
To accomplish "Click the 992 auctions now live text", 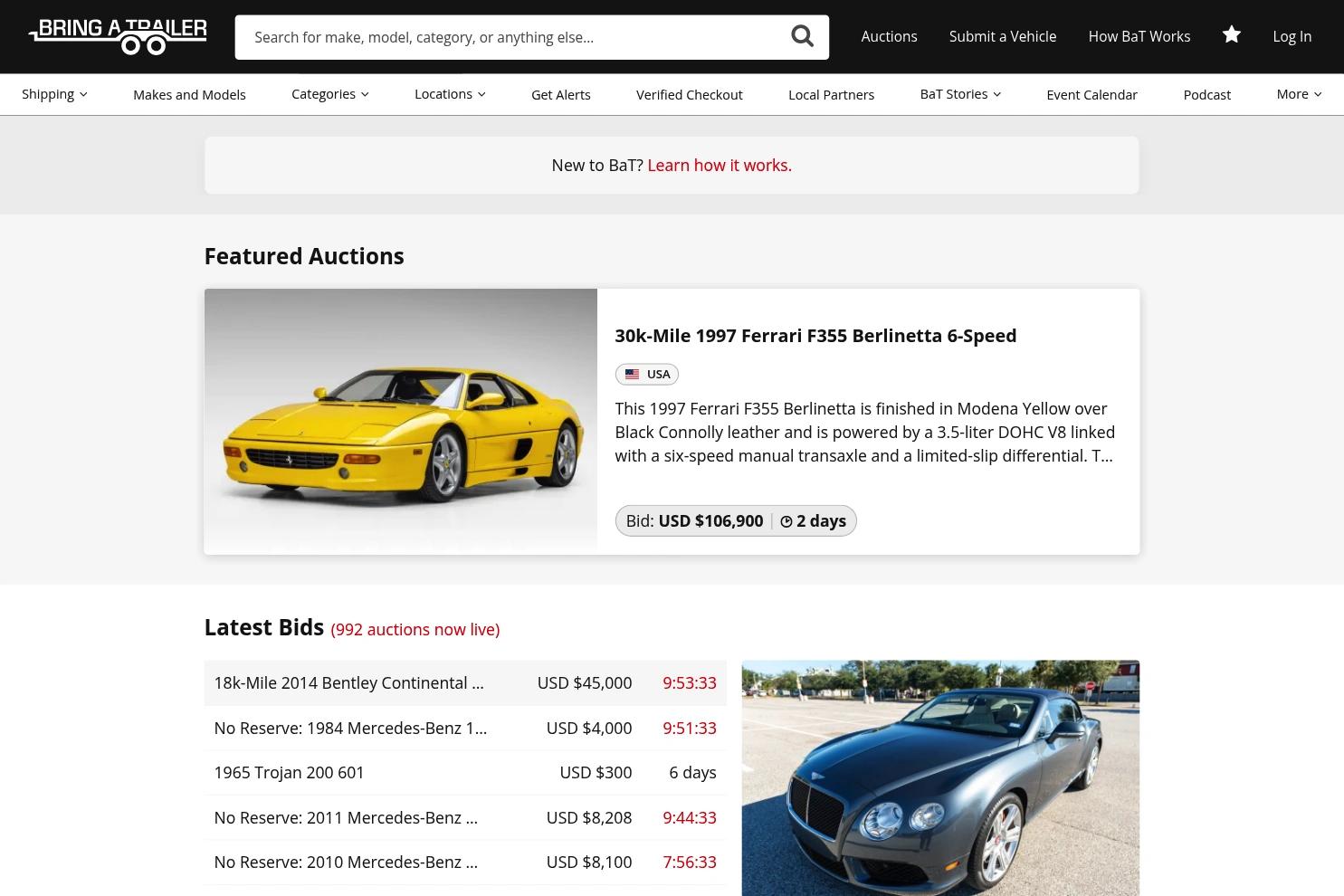I will [x=415, y=630].
